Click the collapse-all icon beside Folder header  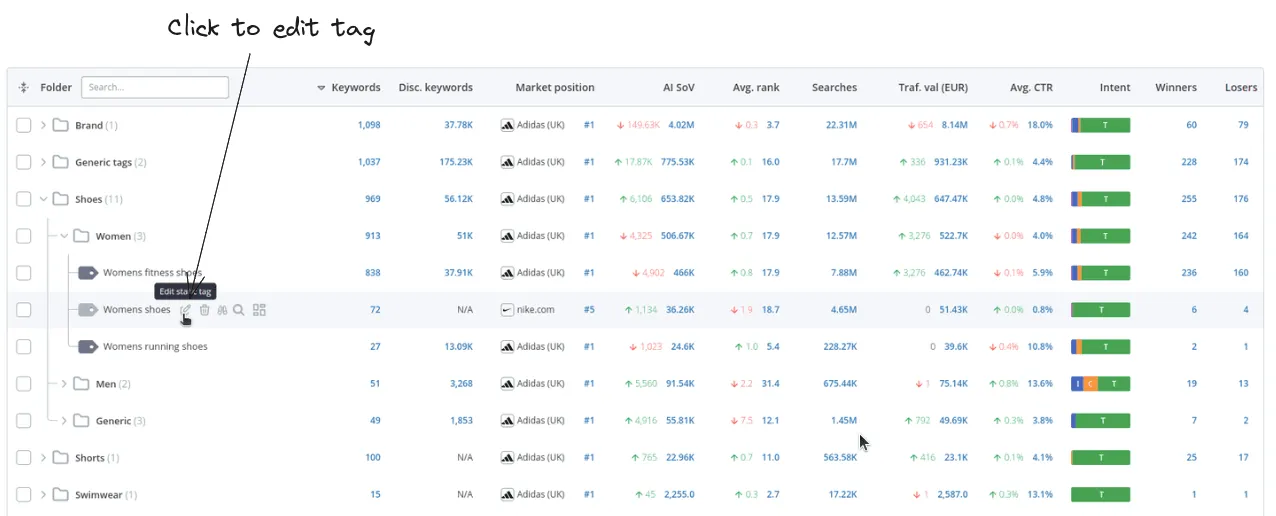(23, 88)
